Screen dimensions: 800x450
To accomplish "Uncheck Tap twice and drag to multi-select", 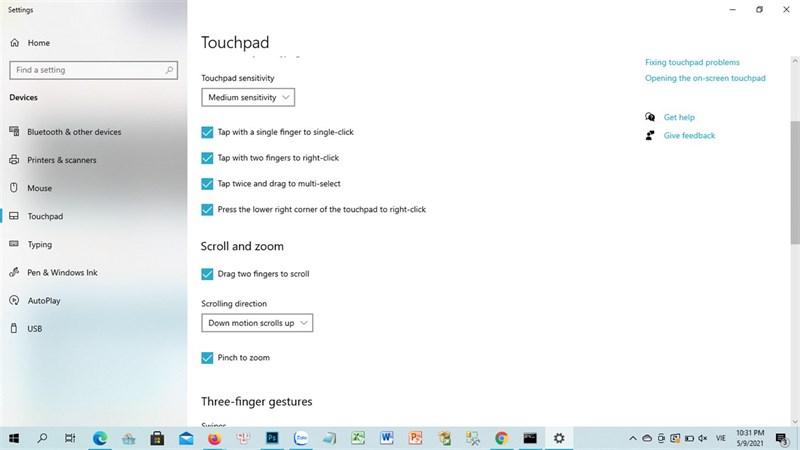I will coord(207,184).
